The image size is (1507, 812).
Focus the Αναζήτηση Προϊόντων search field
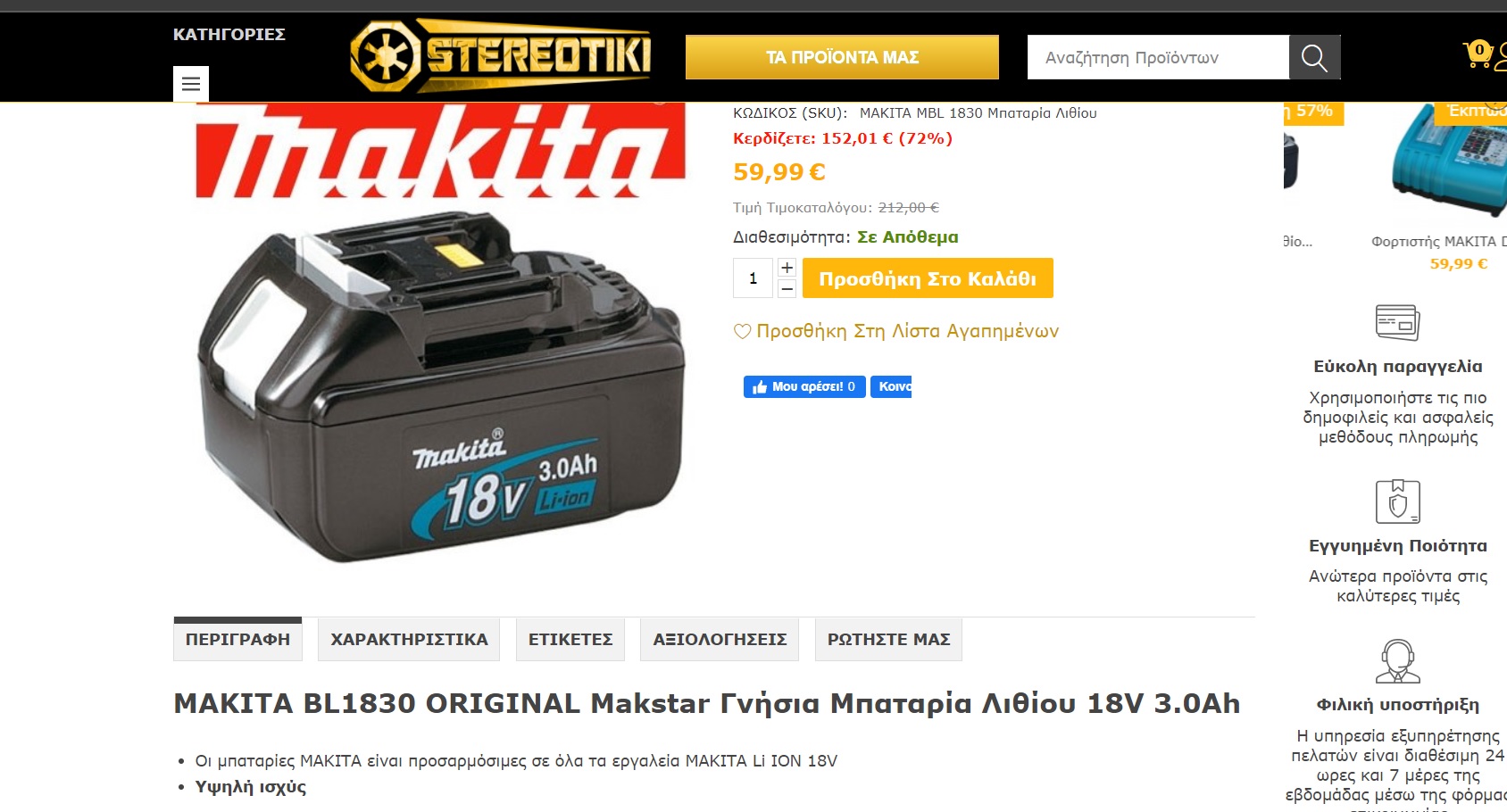(1158, 57)
